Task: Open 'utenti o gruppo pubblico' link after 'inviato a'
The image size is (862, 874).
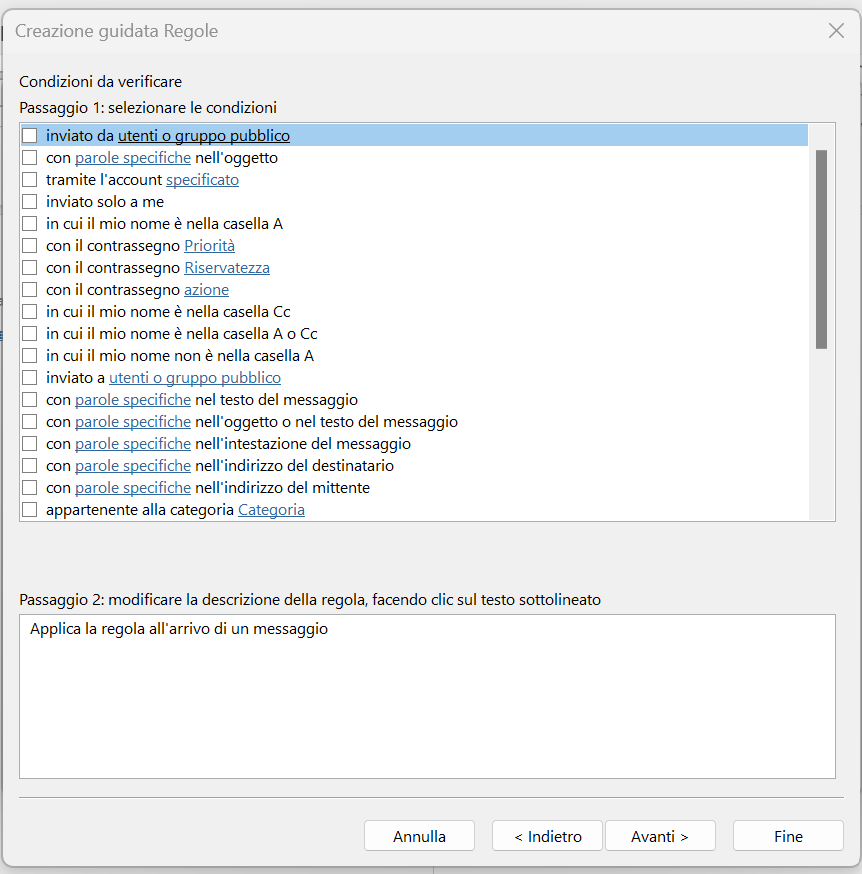Action: tap(195, 377)
